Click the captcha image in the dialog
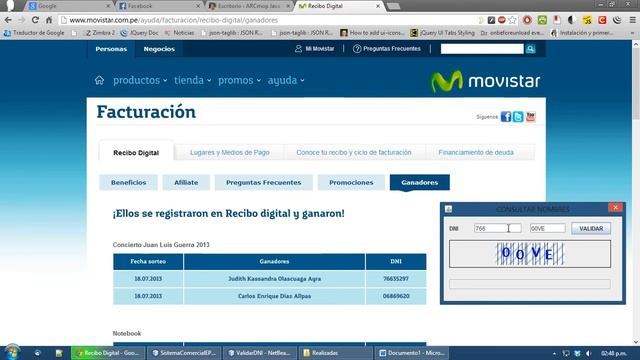Screen dimensions: 640x360 point(530,254)
